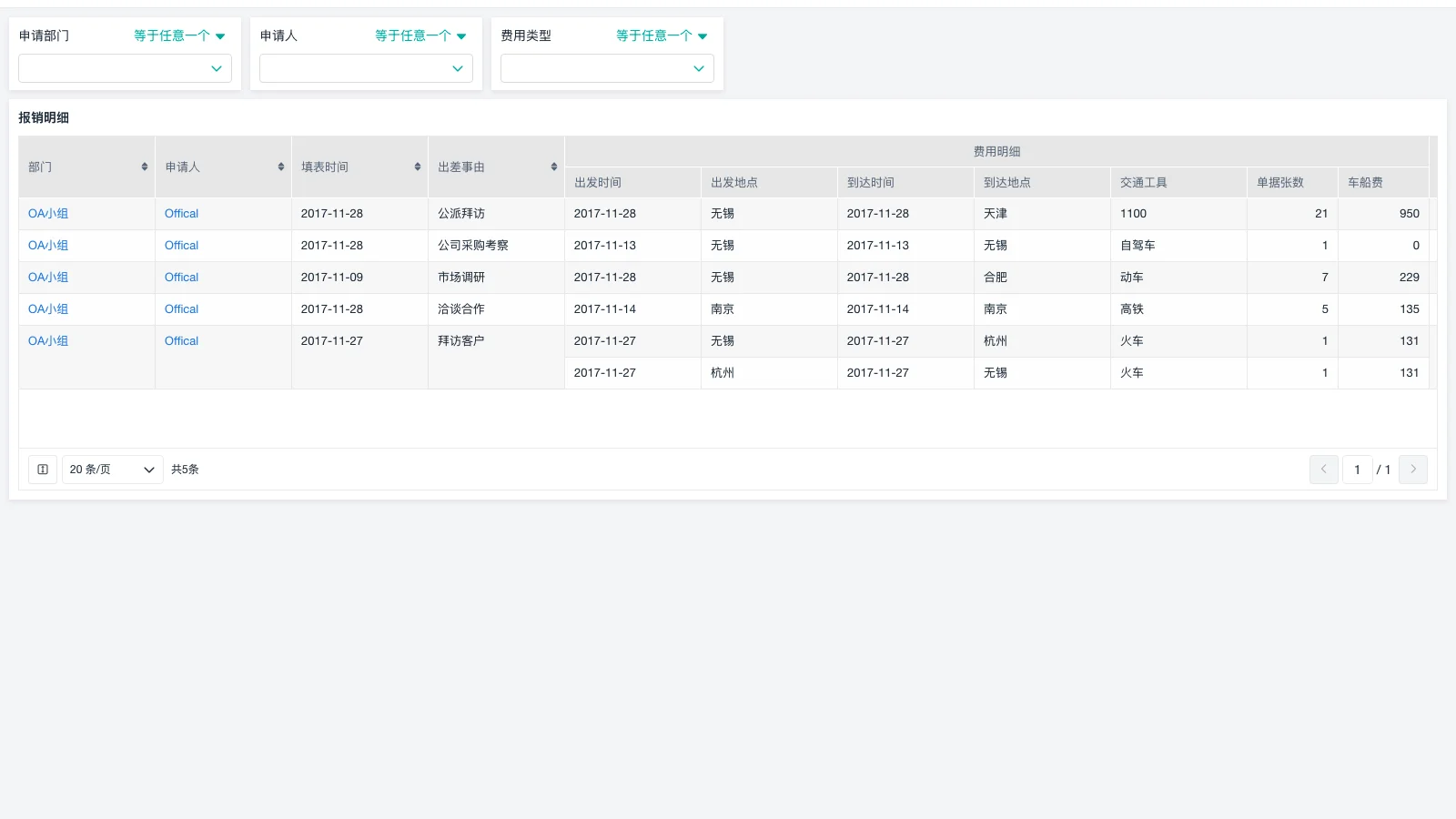
Task: Expand the 费用类型 dropdown field
Action: pos(607,68)
